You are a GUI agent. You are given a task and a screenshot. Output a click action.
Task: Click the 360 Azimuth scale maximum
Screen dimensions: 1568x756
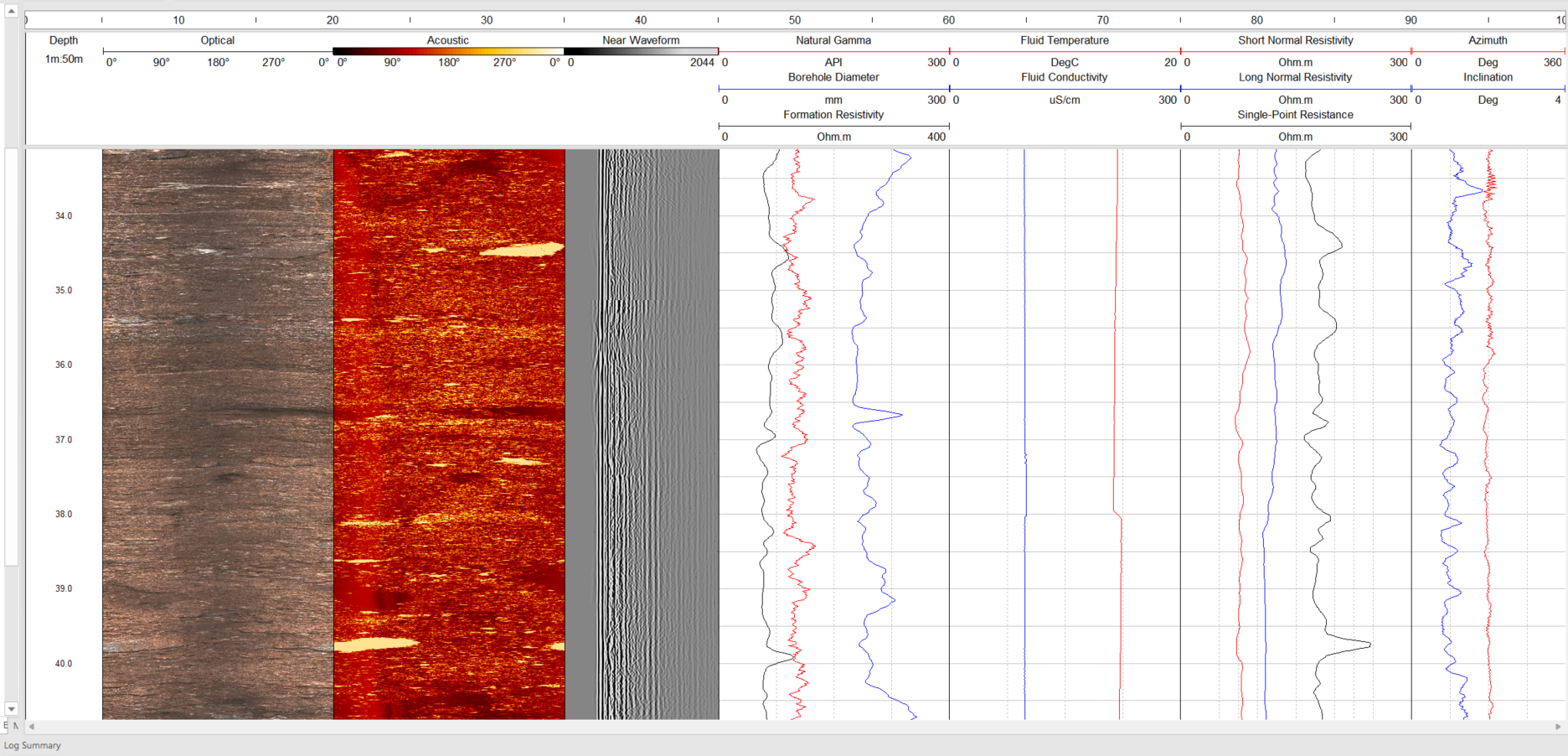[1552, 63]
